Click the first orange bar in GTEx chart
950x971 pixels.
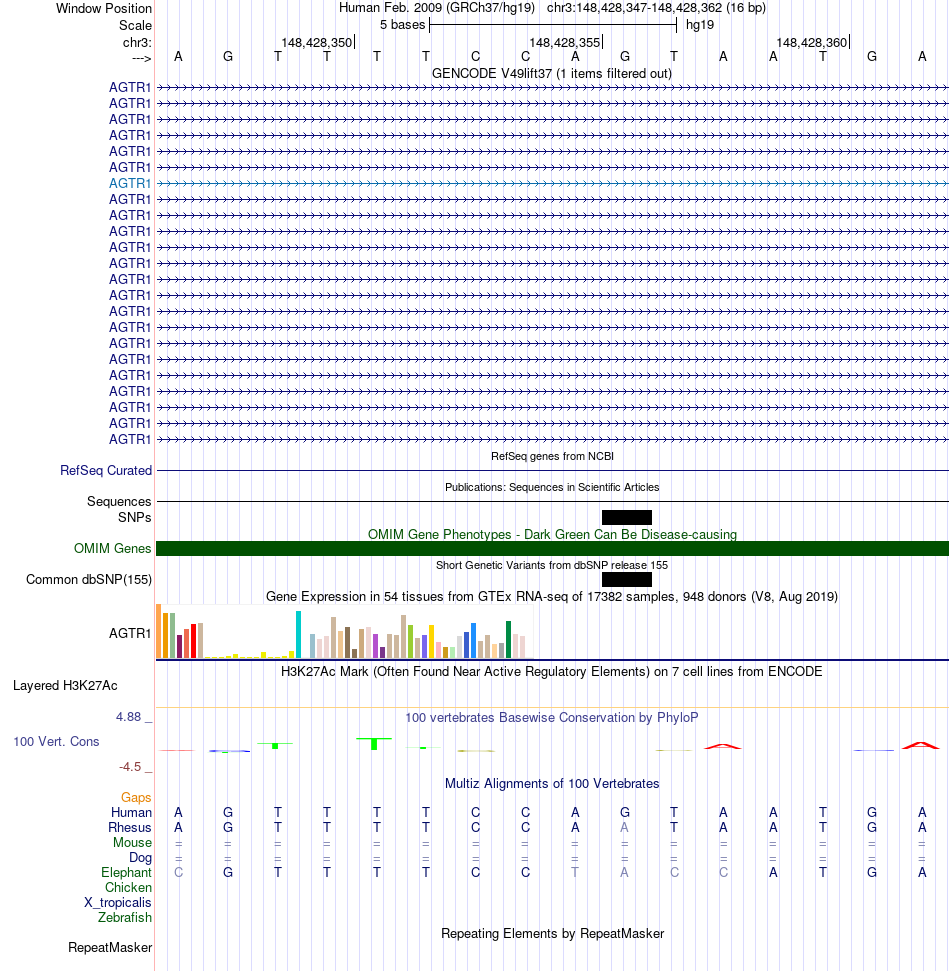point(159,631)
